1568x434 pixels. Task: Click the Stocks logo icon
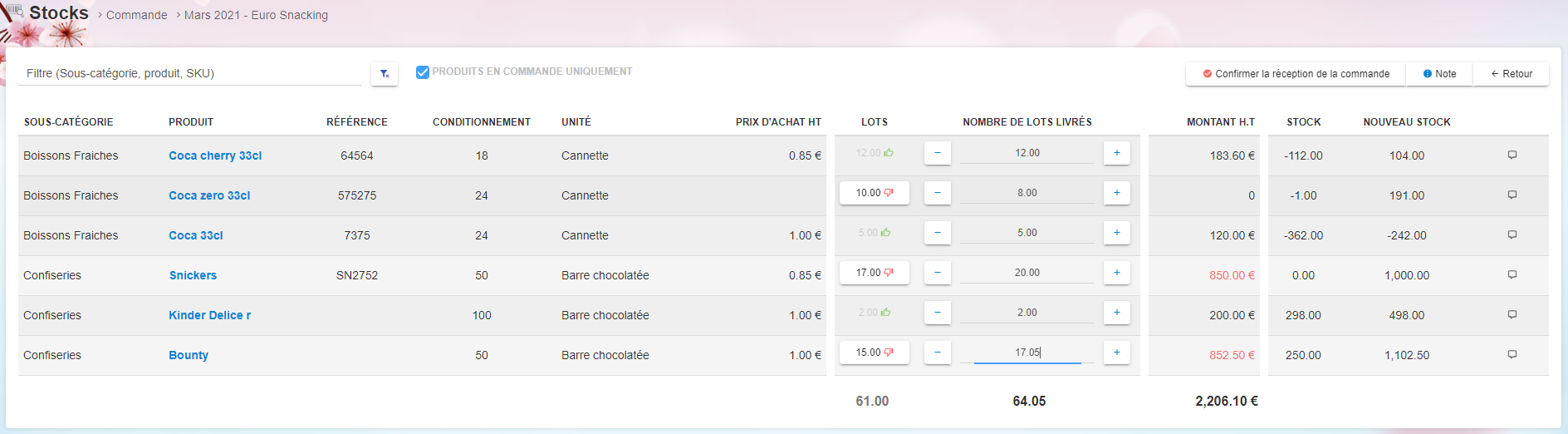14,12
